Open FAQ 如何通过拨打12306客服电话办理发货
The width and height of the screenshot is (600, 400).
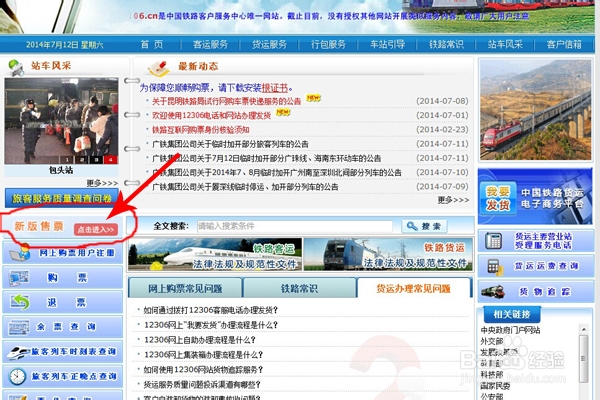point(210,310)
